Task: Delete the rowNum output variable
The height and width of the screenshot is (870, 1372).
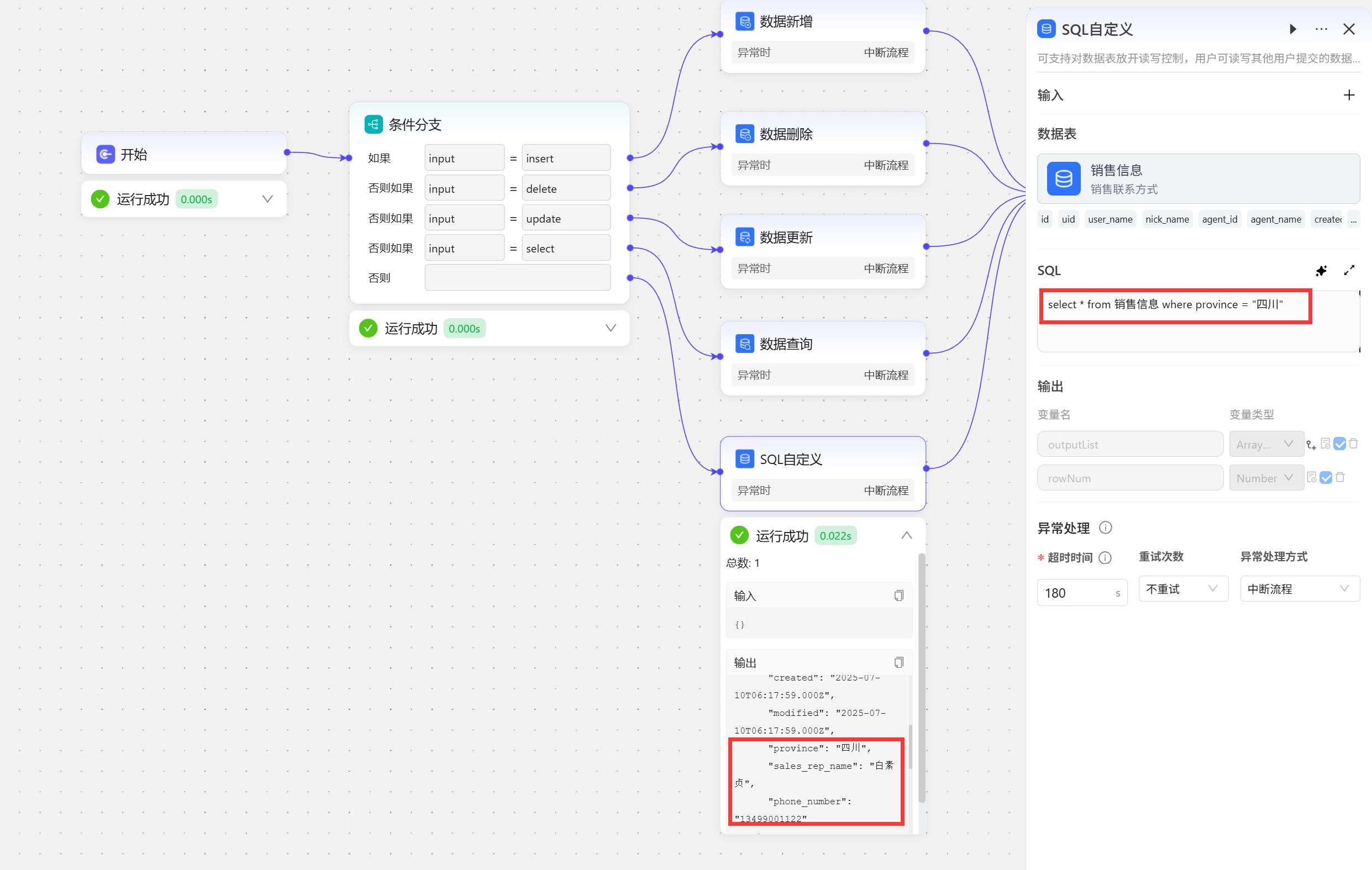Action: (x=1340, y=477)
